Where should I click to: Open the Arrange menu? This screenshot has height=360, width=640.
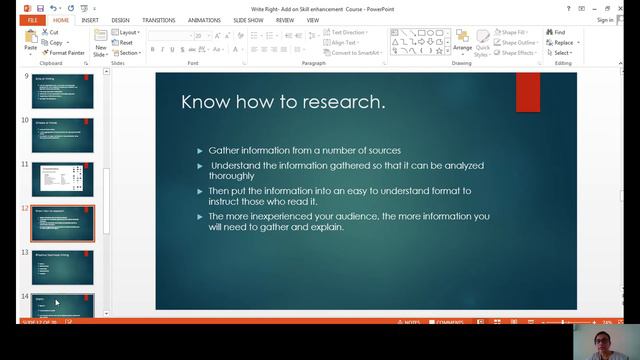click(462, 41)
